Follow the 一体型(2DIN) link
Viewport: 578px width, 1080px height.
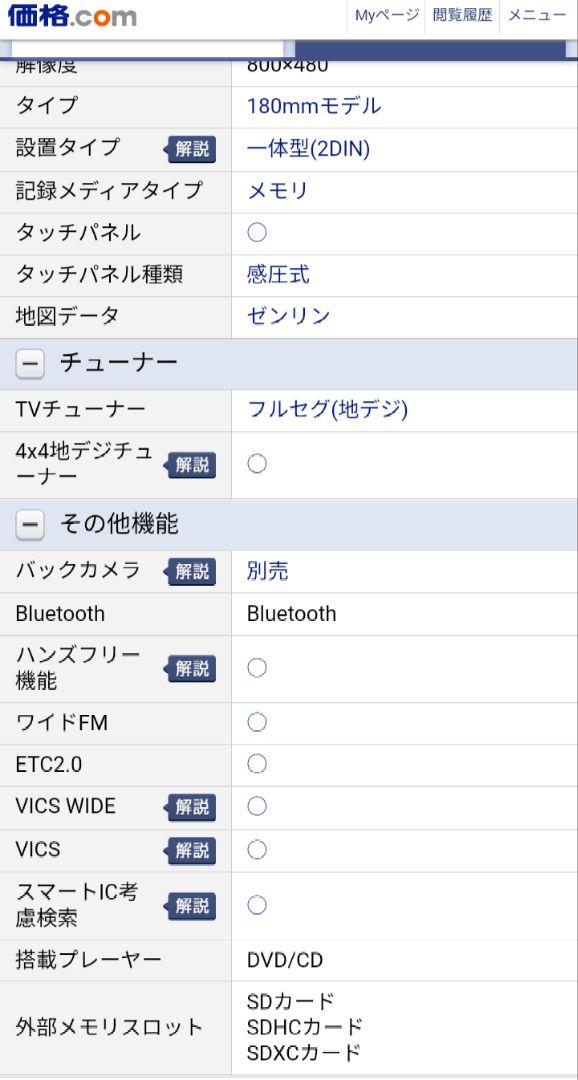tap(308, 149)
